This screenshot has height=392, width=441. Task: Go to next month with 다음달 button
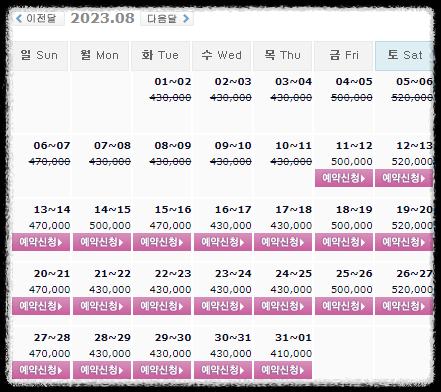tap(167, 18)
